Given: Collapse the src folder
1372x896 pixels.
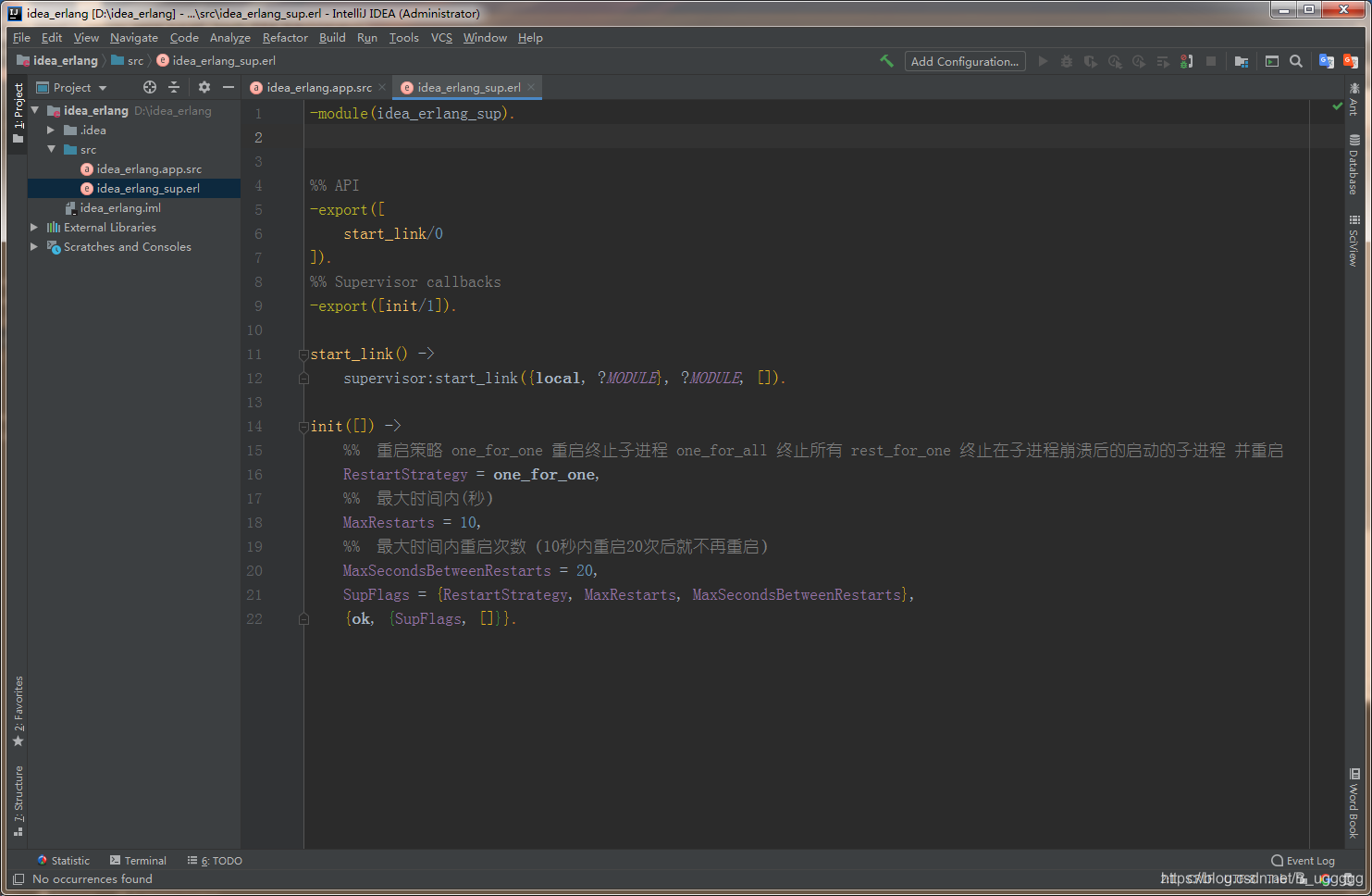Looking at the screenshot, I should click(51, 149).
